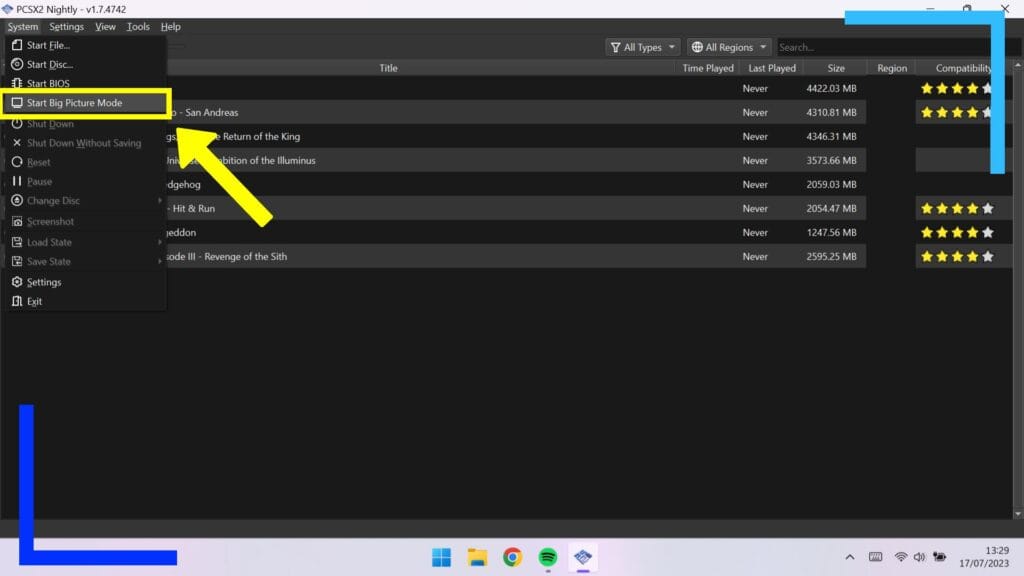This screenshot has width=1024, height=576.
Task: Sort game list by Size column
Action: tap(836, 68)
